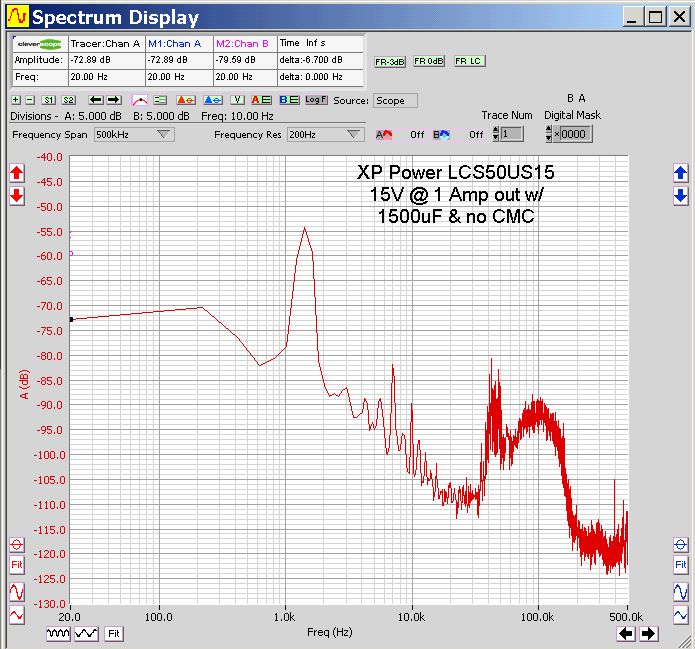Click the FR LC button

coord(470,61)
